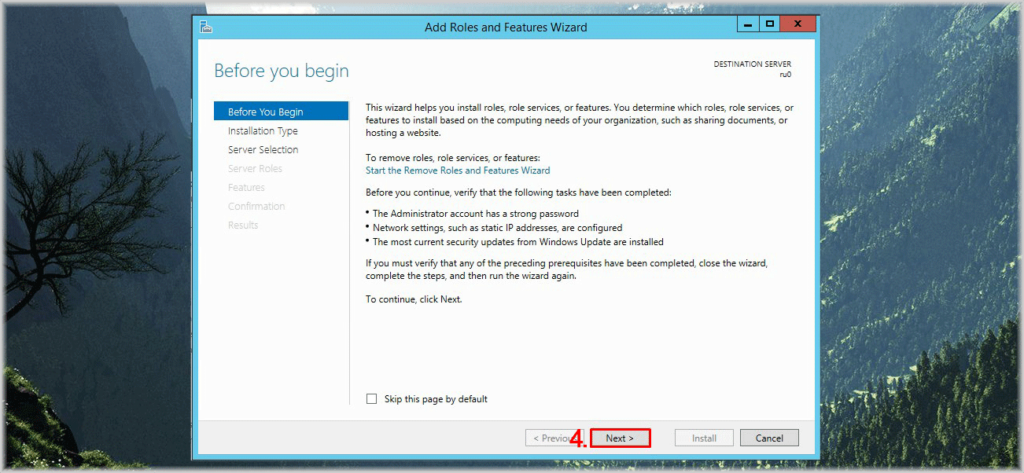Click the Features step label

tap(246, 188)
